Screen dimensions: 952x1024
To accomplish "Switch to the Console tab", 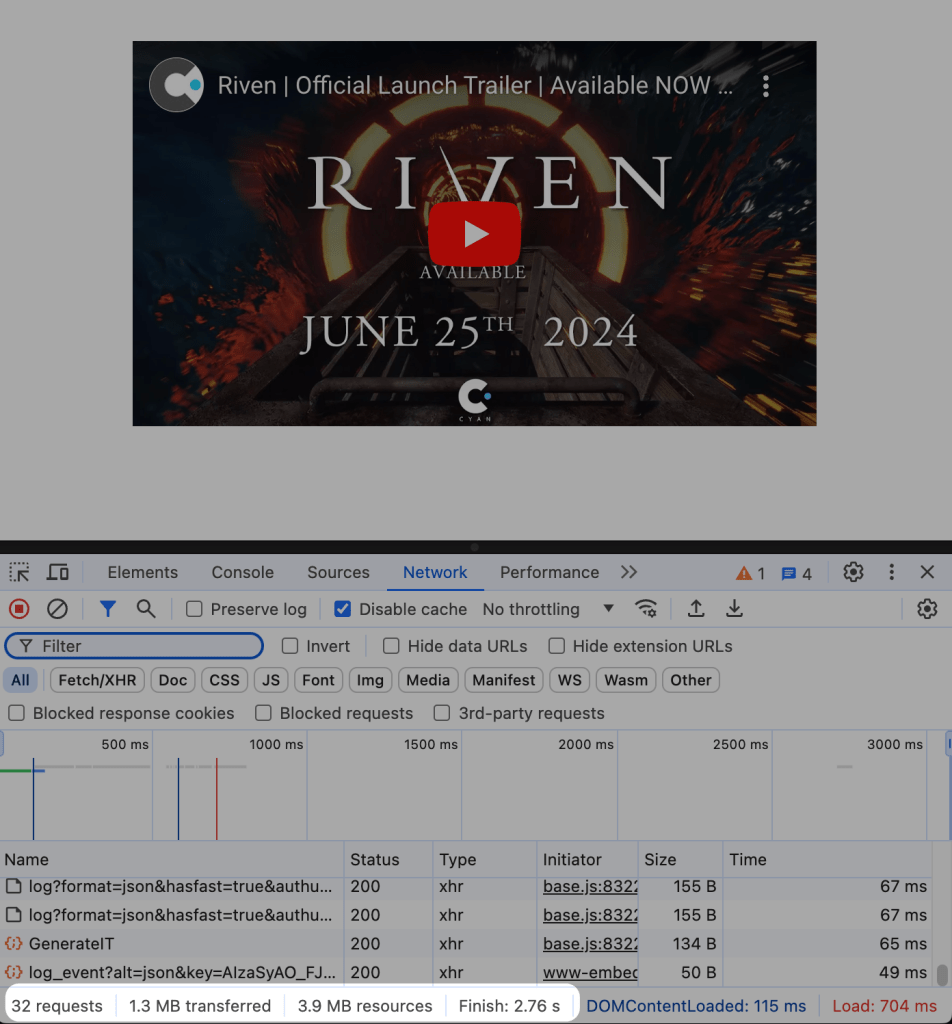I will [x=242, y=572].
